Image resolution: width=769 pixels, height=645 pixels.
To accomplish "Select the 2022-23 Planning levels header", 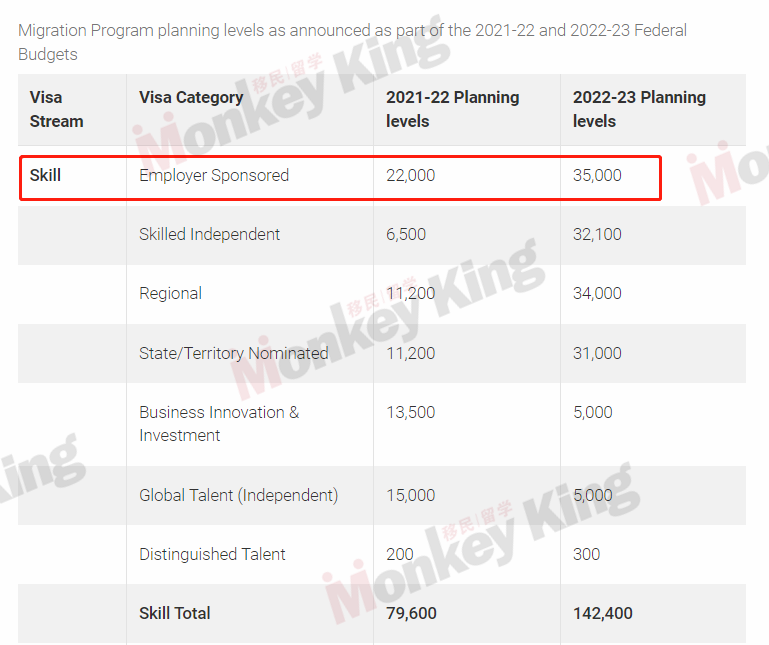I will click(x=639, y=109).
